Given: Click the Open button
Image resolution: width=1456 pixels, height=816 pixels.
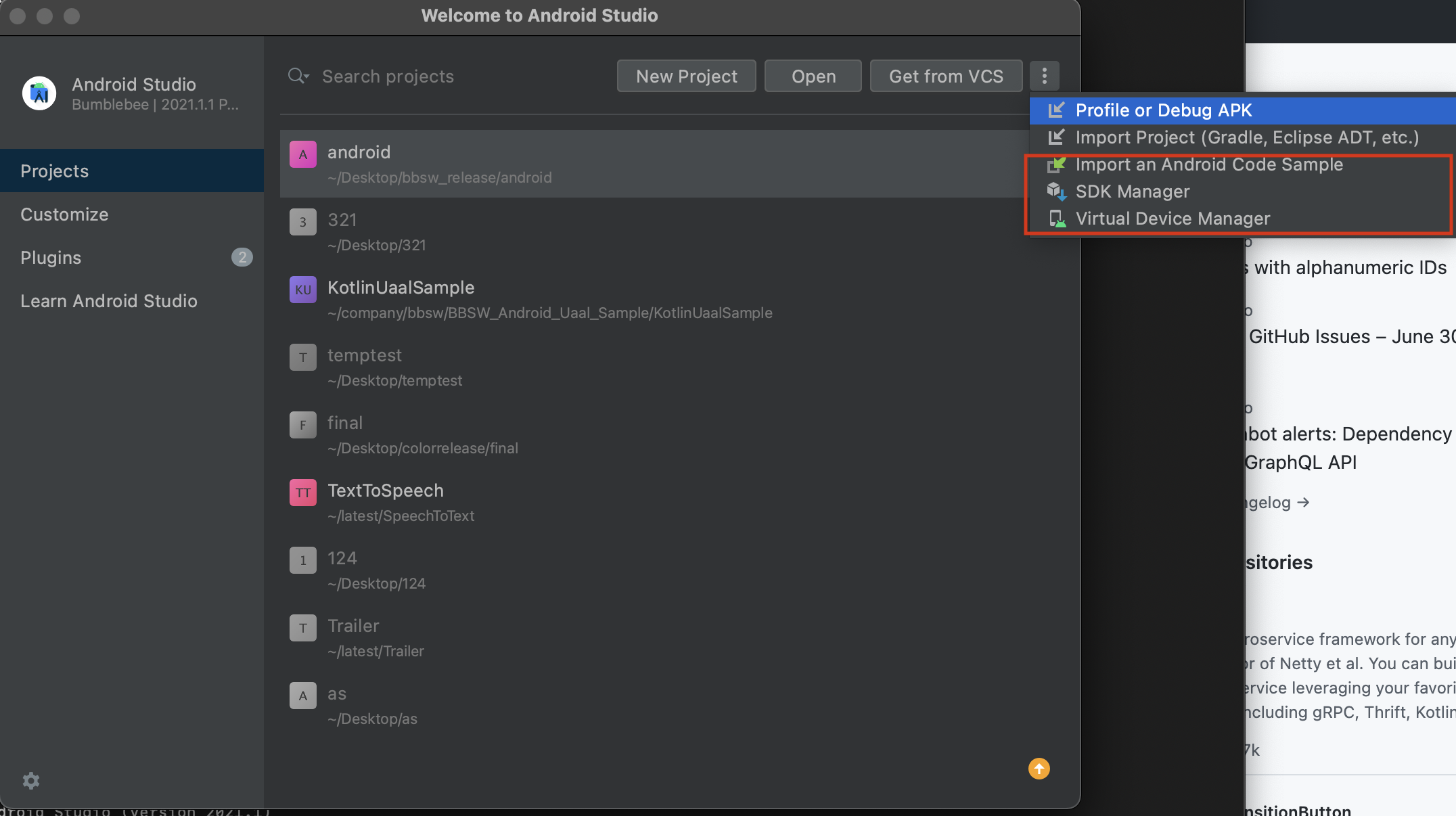Looking at the screenshot, I should 813,76.
